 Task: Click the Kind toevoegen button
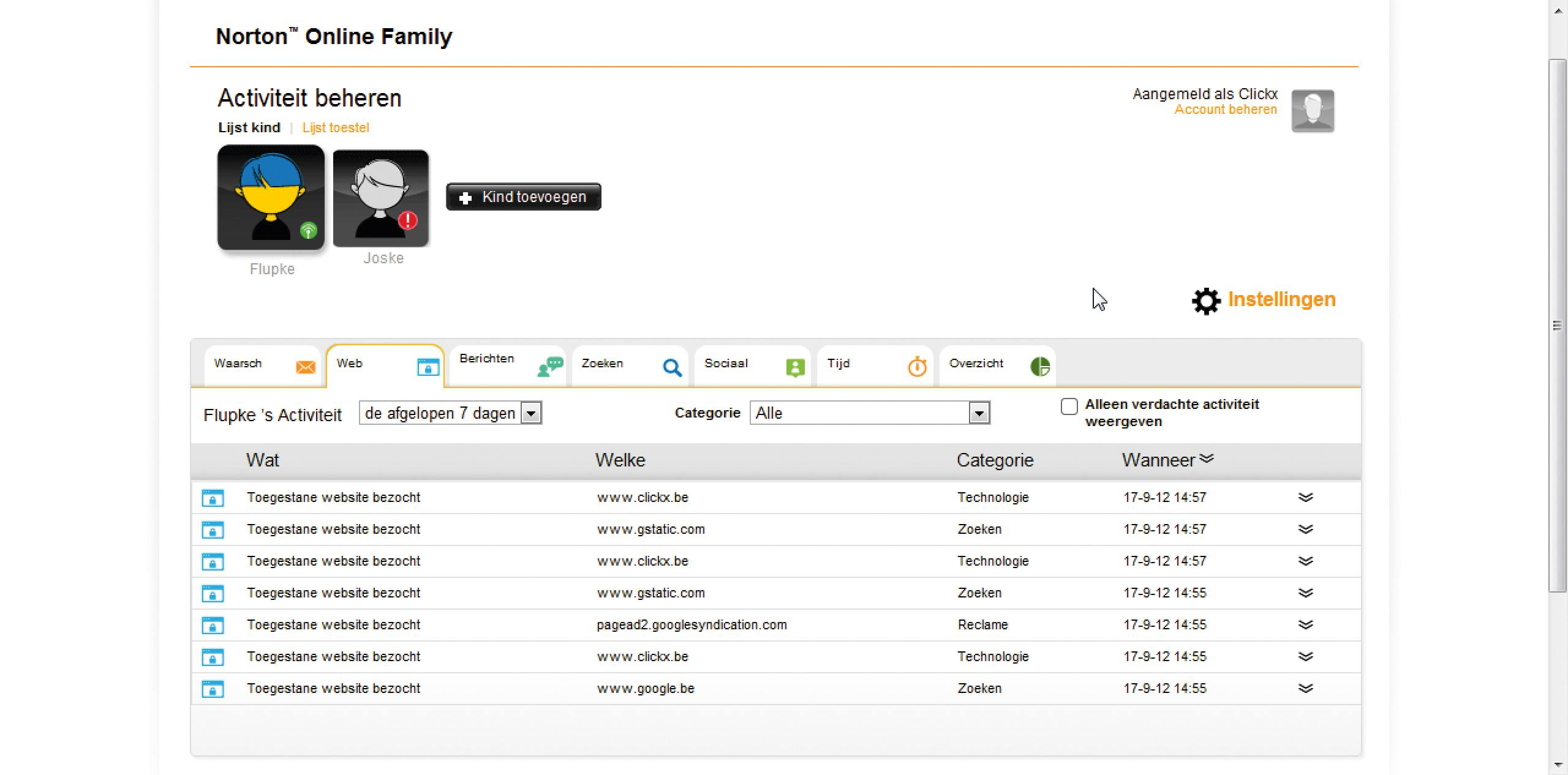coord(523,197)
